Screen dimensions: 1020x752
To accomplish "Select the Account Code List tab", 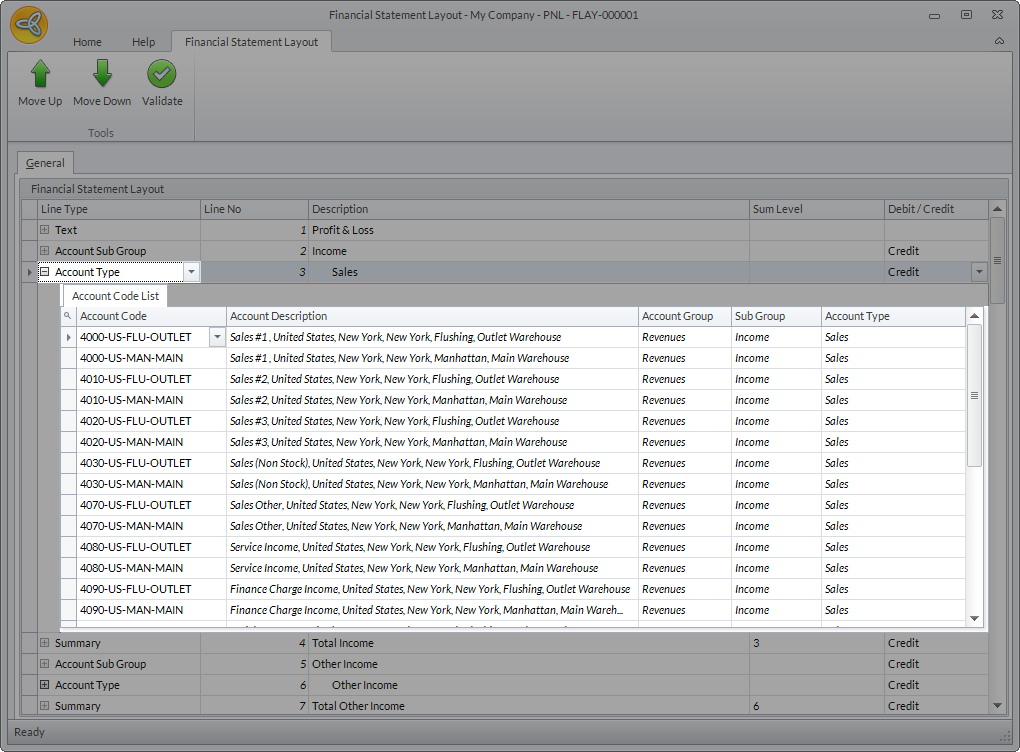I will tap(115, 296).
